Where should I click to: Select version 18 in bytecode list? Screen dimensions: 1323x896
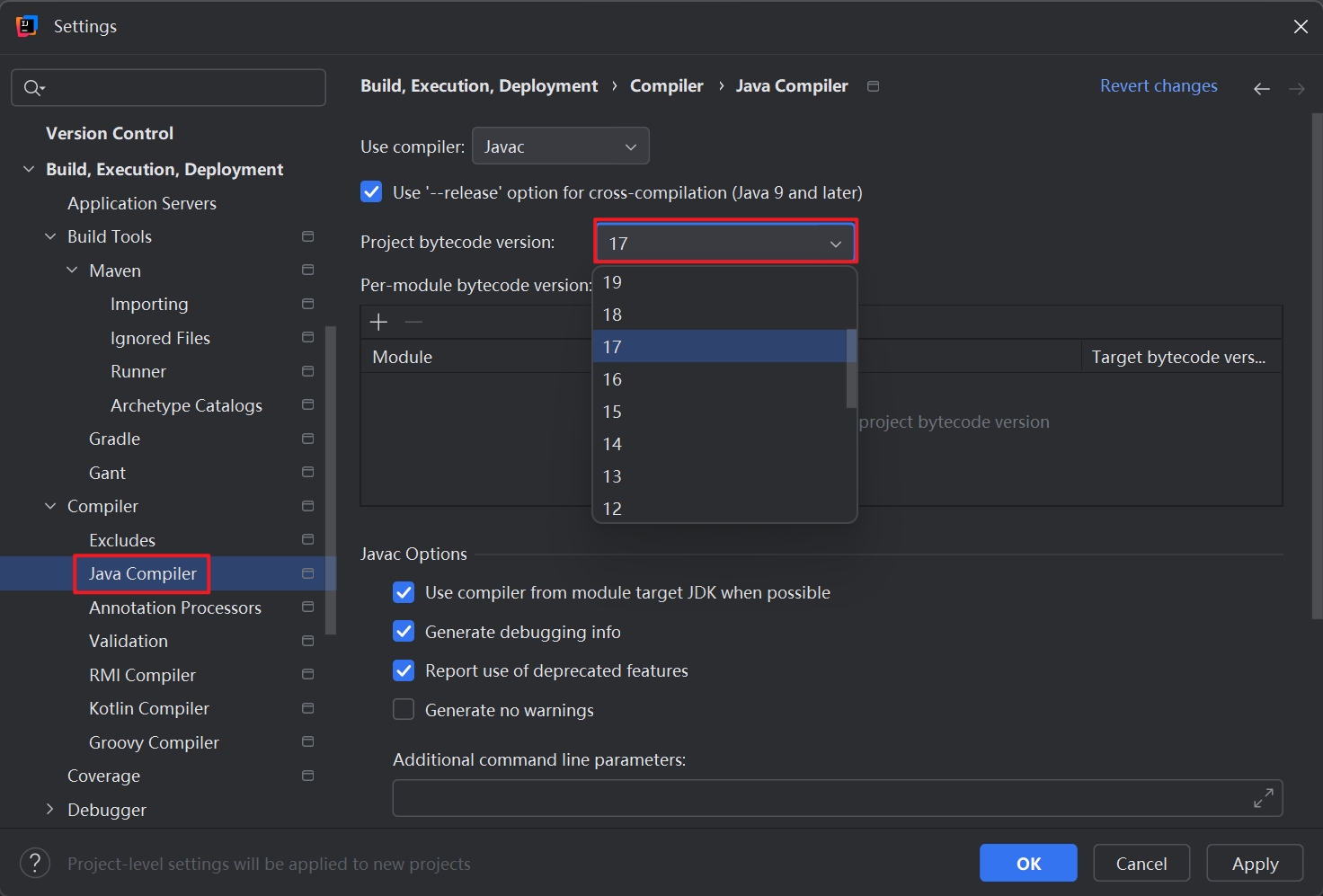tap(720, 315)
